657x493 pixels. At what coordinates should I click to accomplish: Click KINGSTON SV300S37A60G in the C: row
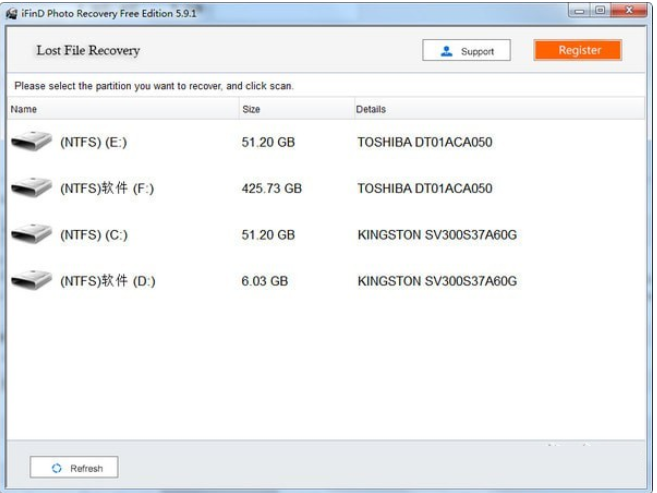[437, 235]
